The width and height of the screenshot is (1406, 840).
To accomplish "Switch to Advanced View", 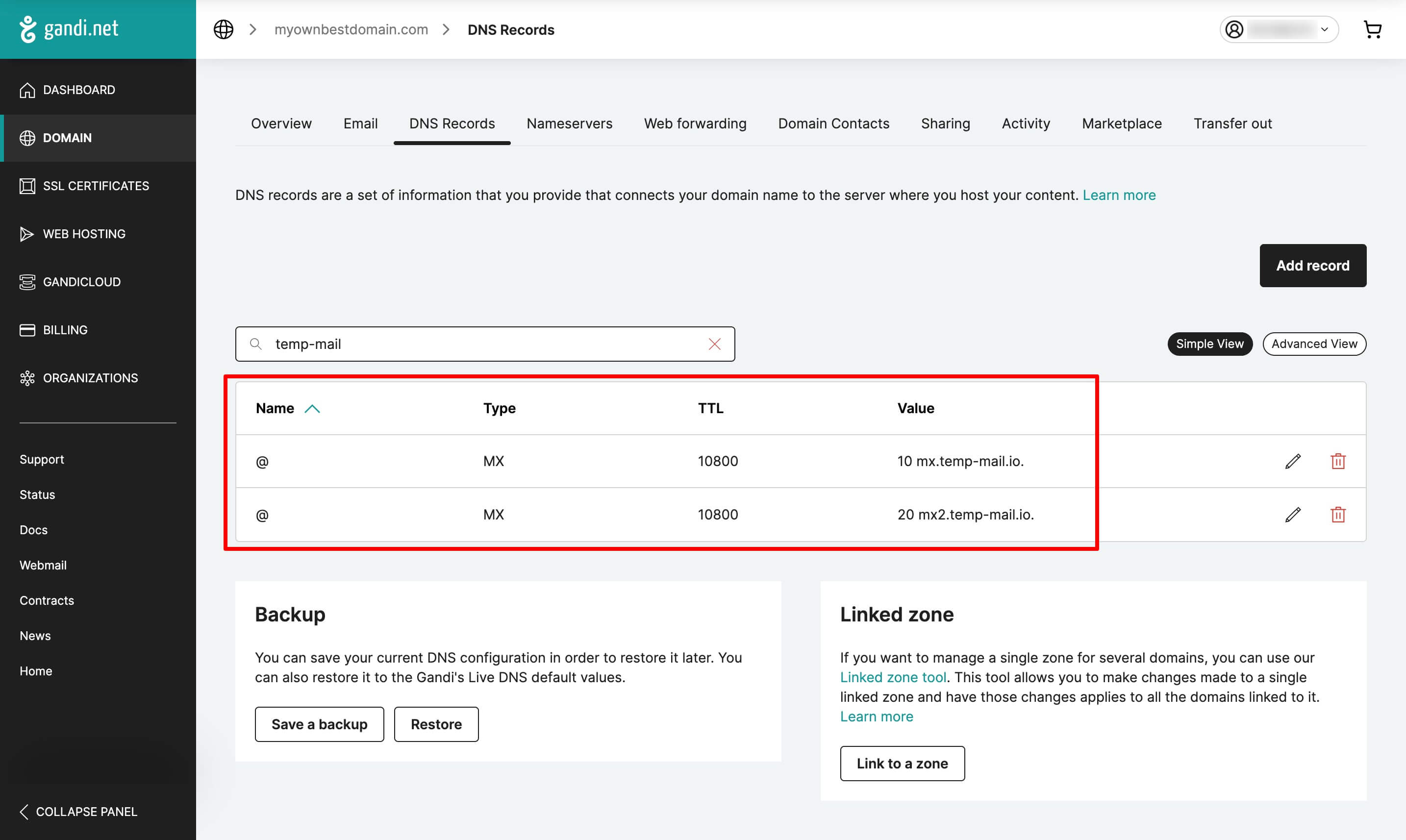I will click(x=1314, y=344).
